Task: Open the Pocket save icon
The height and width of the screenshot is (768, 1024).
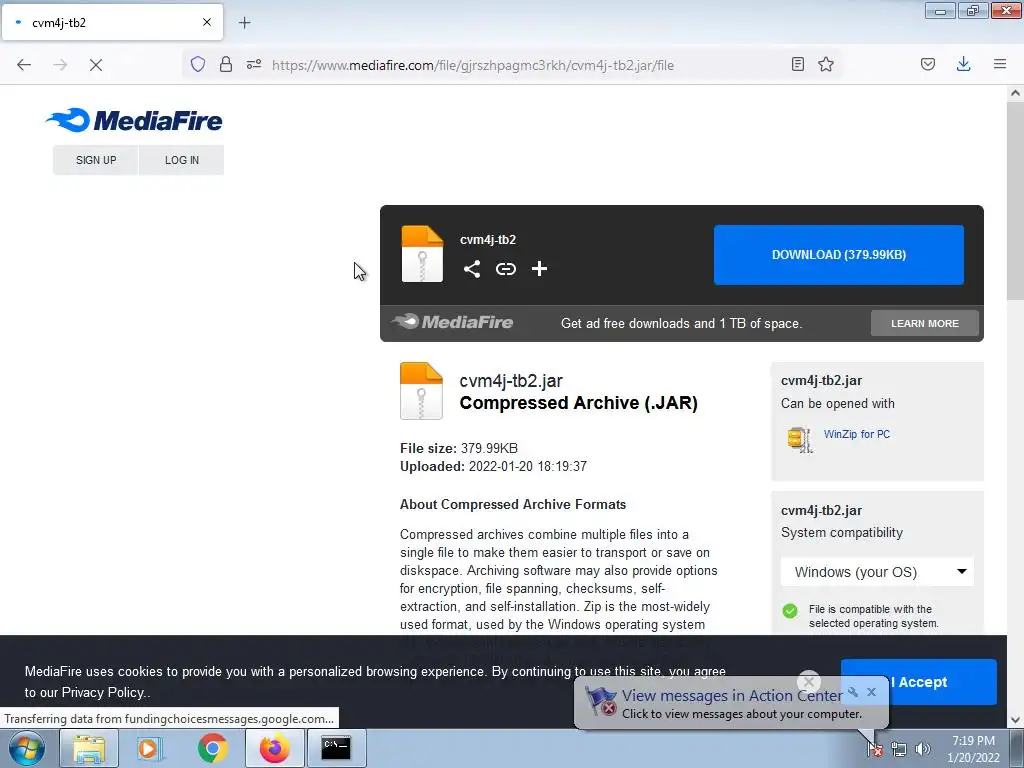Action: (x=928, y=64)
